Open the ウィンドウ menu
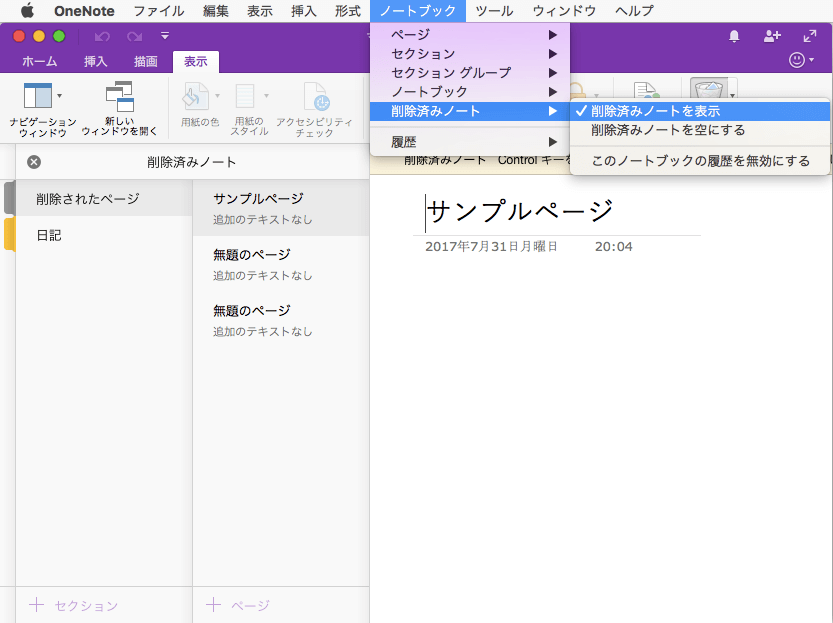This screenshot has height=623, width=833. point(564,11)
